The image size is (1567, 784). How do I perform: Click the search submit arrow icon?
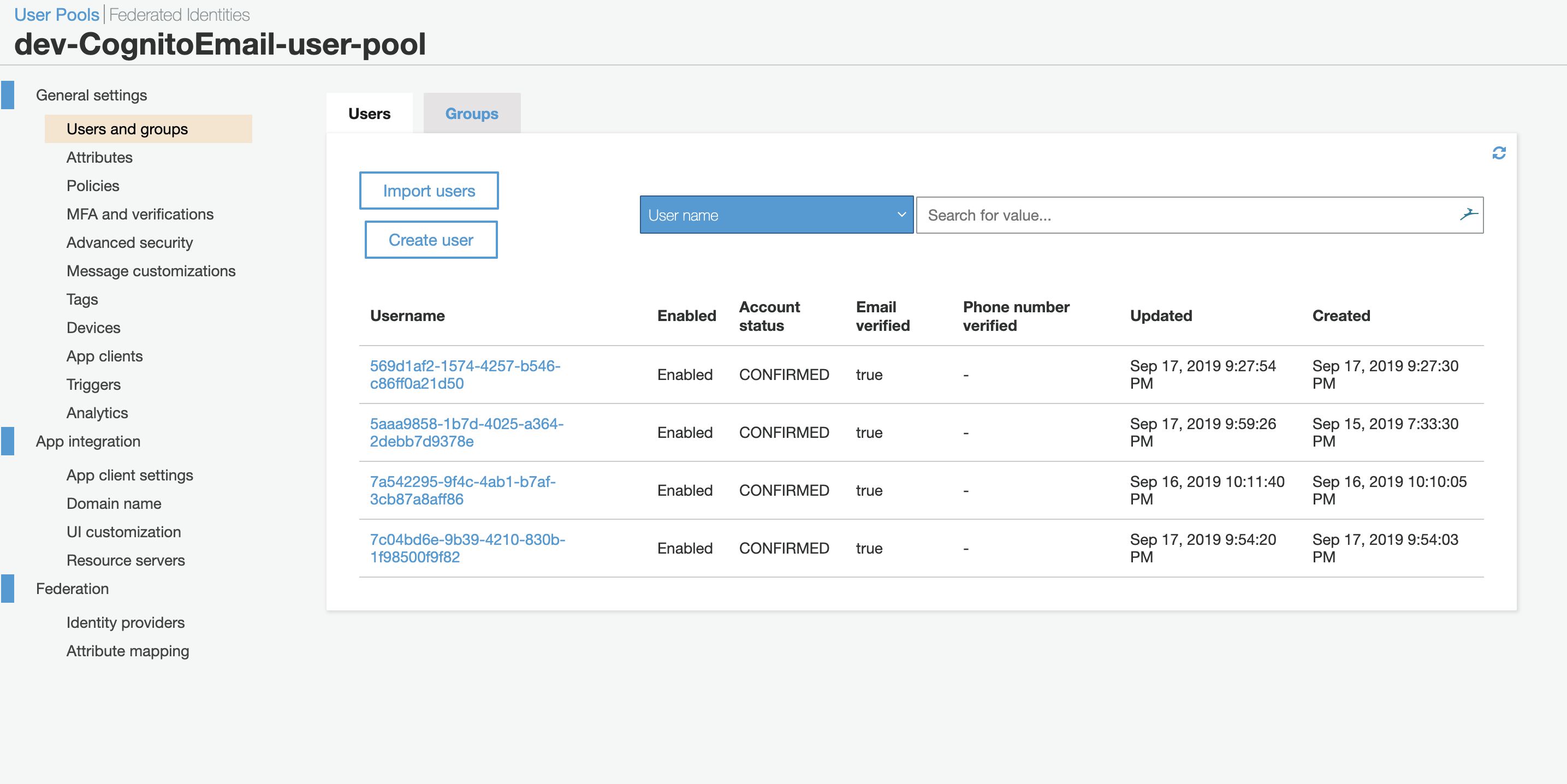[x=1468, y=215]
